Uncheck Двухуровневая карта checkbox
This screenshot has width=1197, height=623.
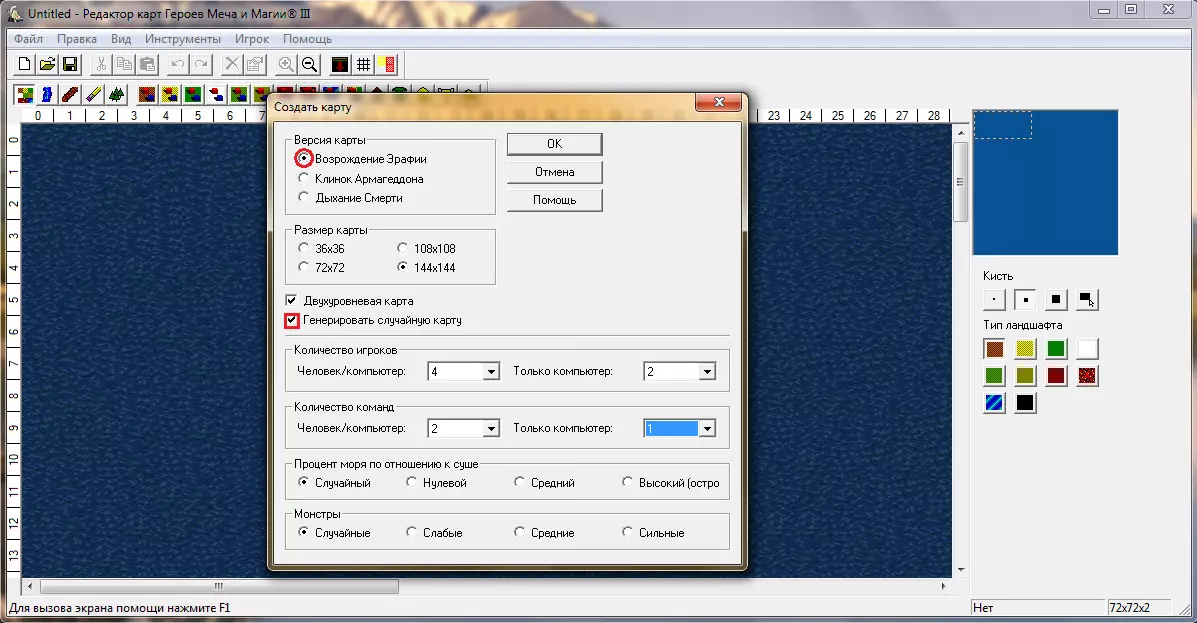click(292, 301)
